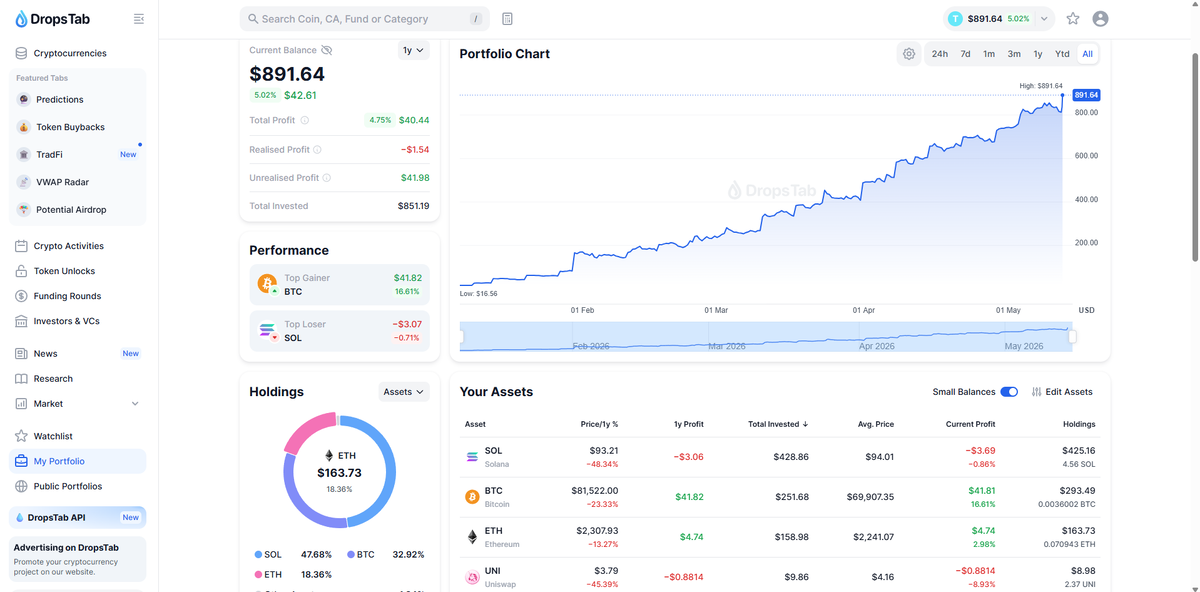1200x592 pixels.
Task: Click Advertising on DropsTab banner
Action: [x=78, y=559]
